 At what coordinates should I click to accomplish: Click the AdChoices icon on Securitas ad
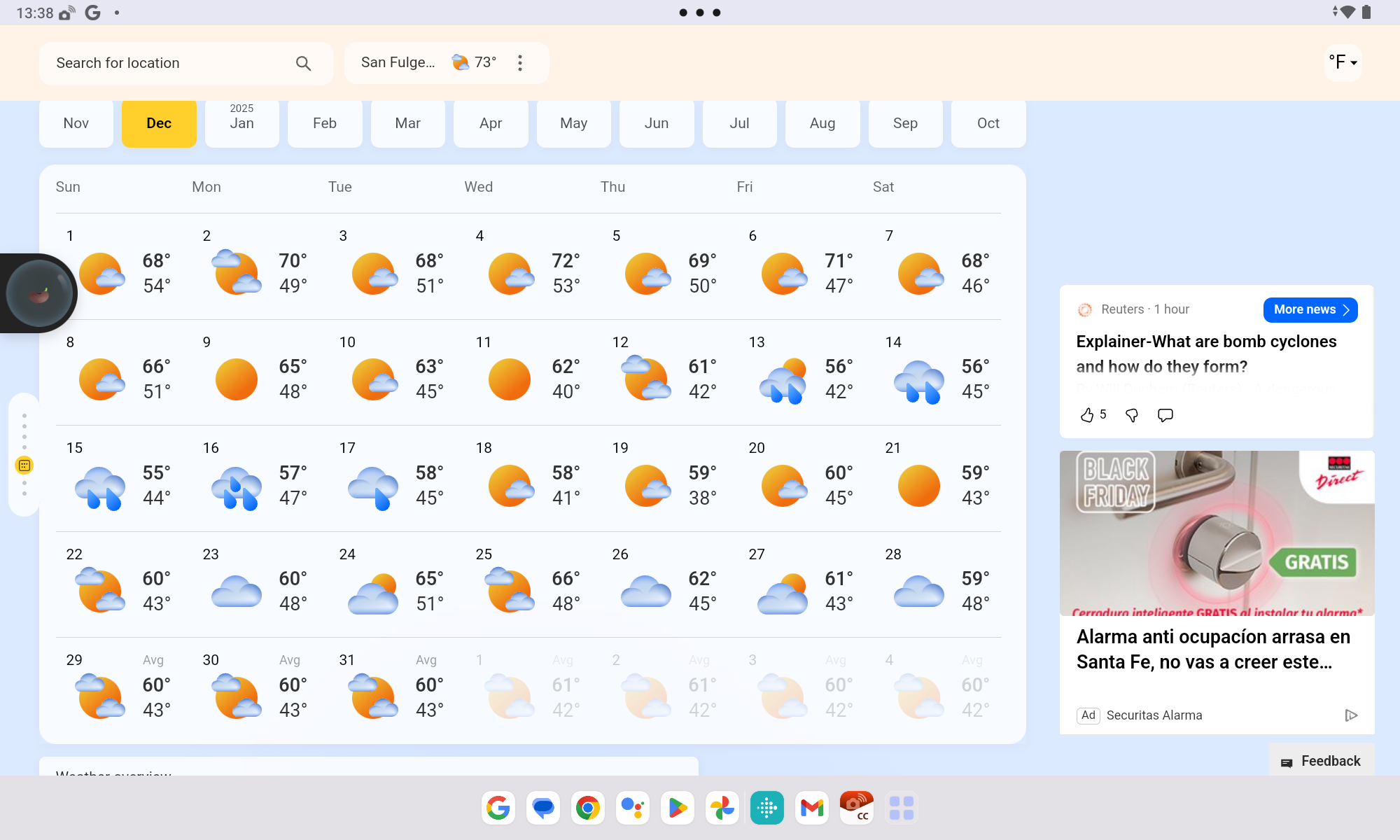1351,715
